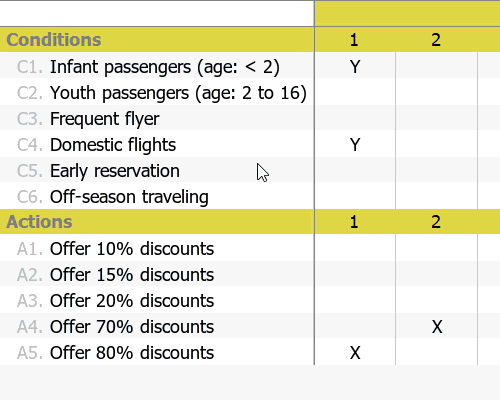This screenshot has height=400, width=500.
Task: Click empty rule 2 cell for Frequent flyer
Action: (437, 119)
